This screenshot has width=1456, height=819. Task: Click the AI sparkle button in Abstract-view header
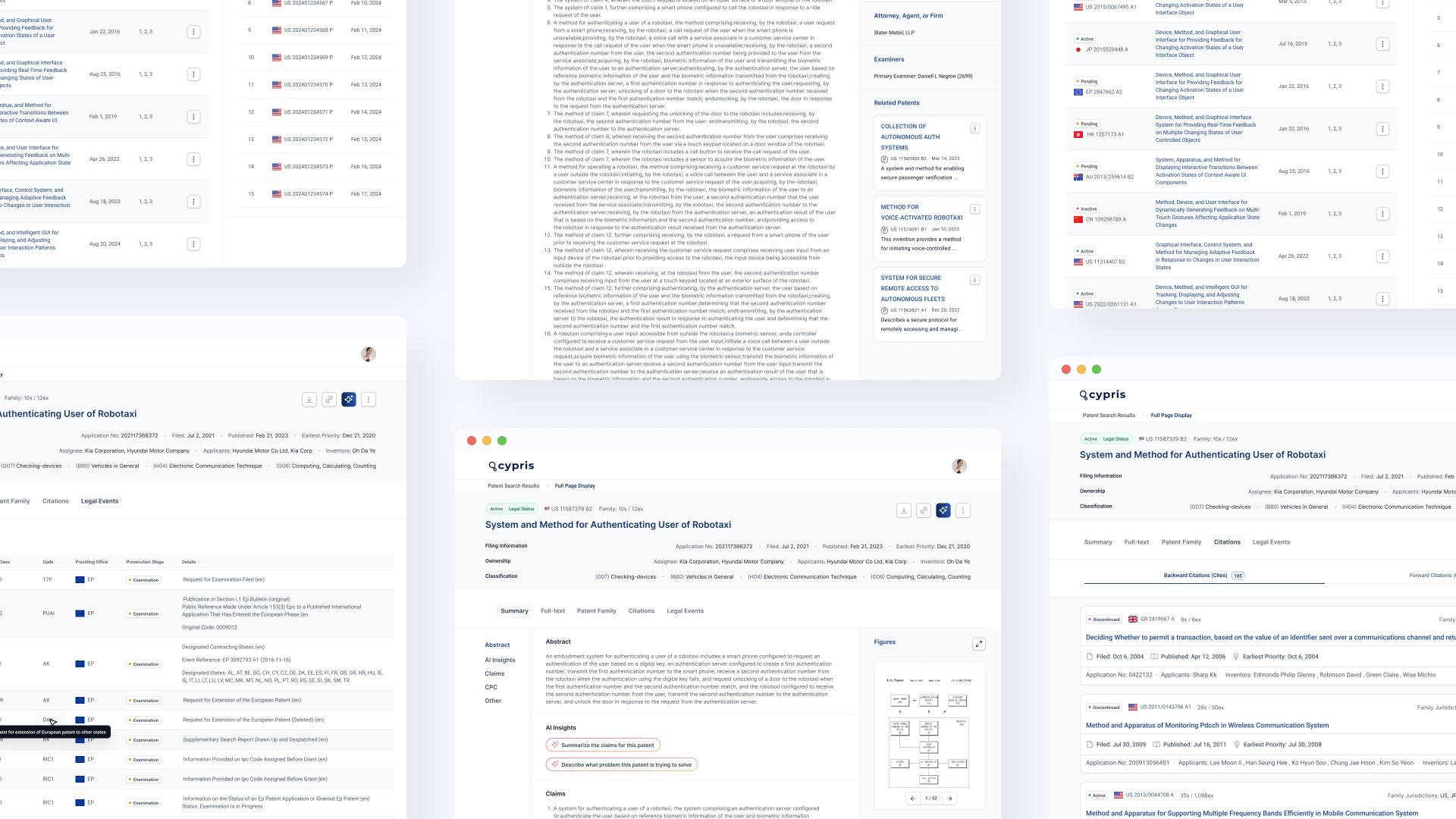point(943,510)
